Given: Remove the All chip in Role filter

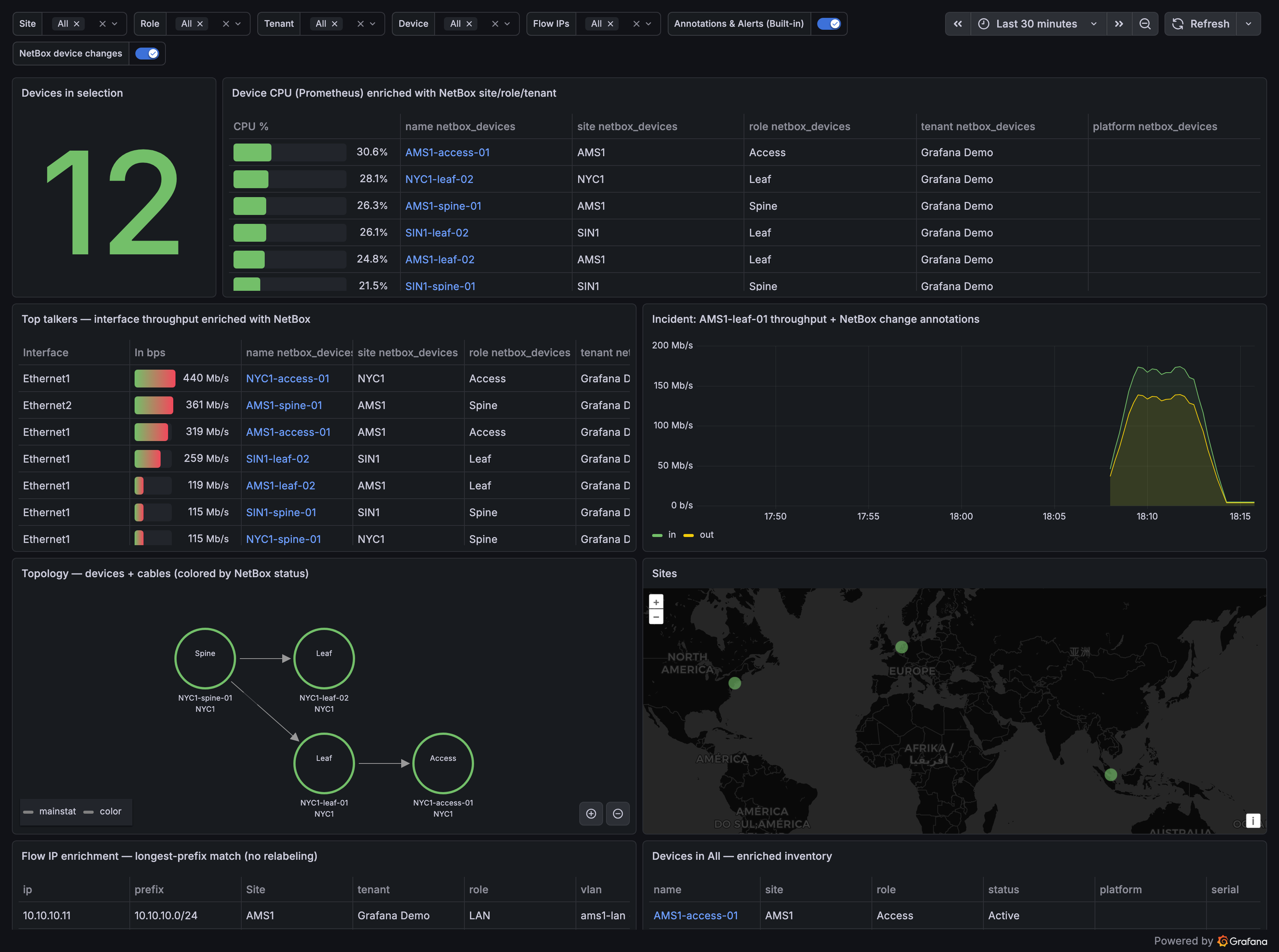Looking at the screenshot, I should (200, 24).
